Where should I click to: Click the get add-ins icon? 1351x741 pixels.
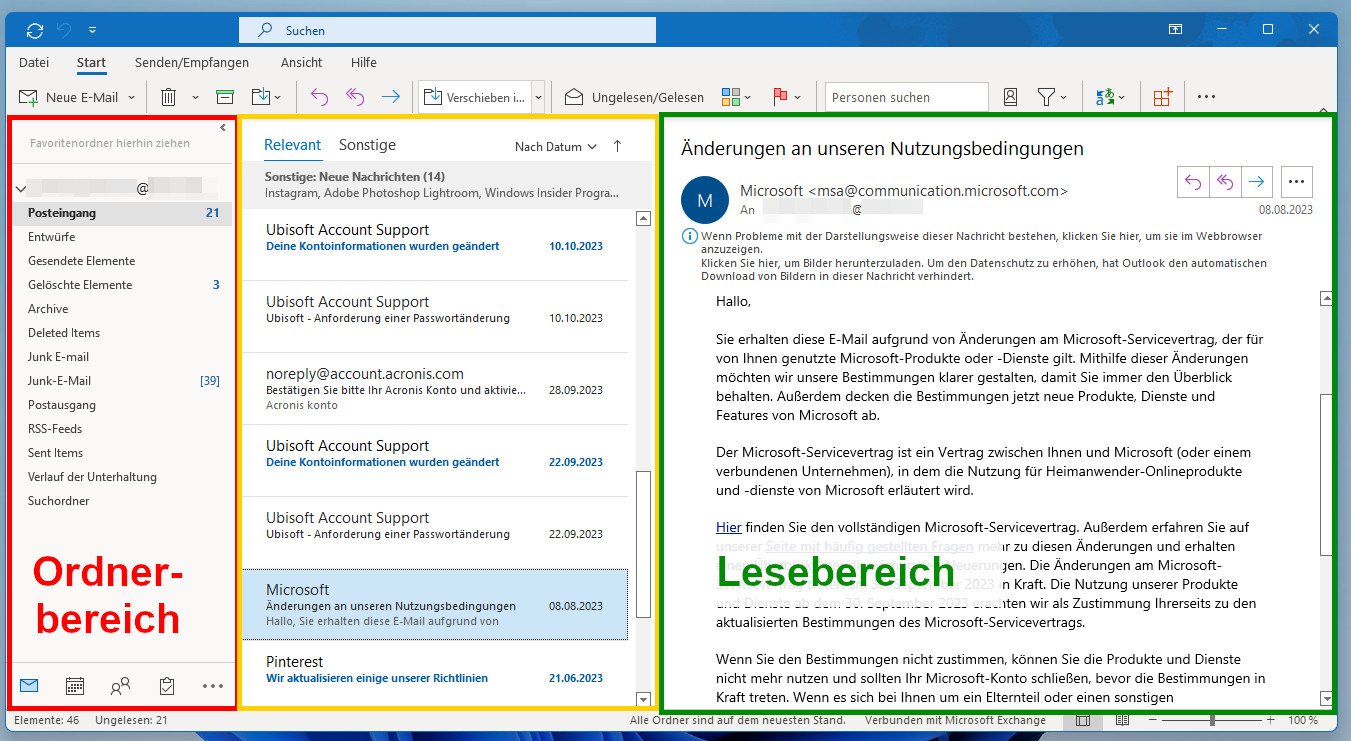1162,97
